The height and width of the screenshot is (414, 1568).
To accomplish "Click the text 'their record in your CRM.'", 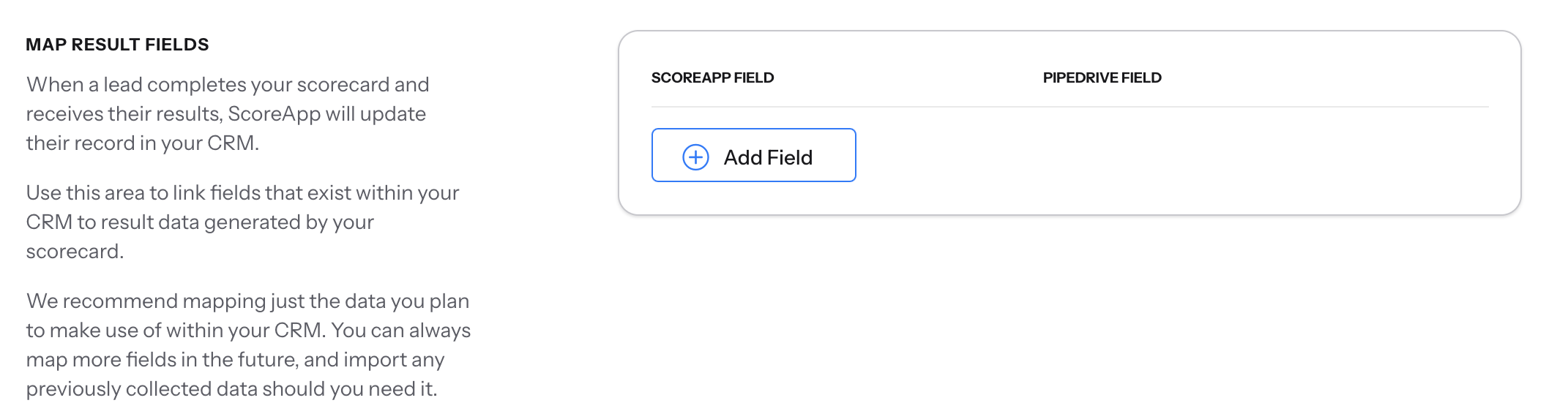I will click(143, 143).
